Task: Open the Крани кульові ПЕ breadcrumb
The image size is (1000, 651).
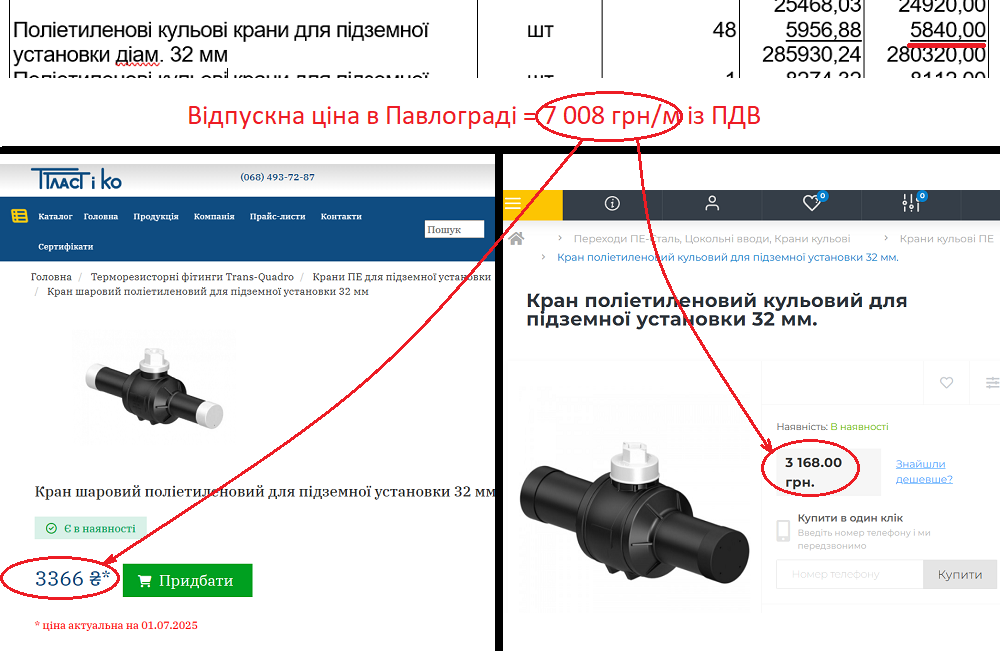Action: (946, 238)
